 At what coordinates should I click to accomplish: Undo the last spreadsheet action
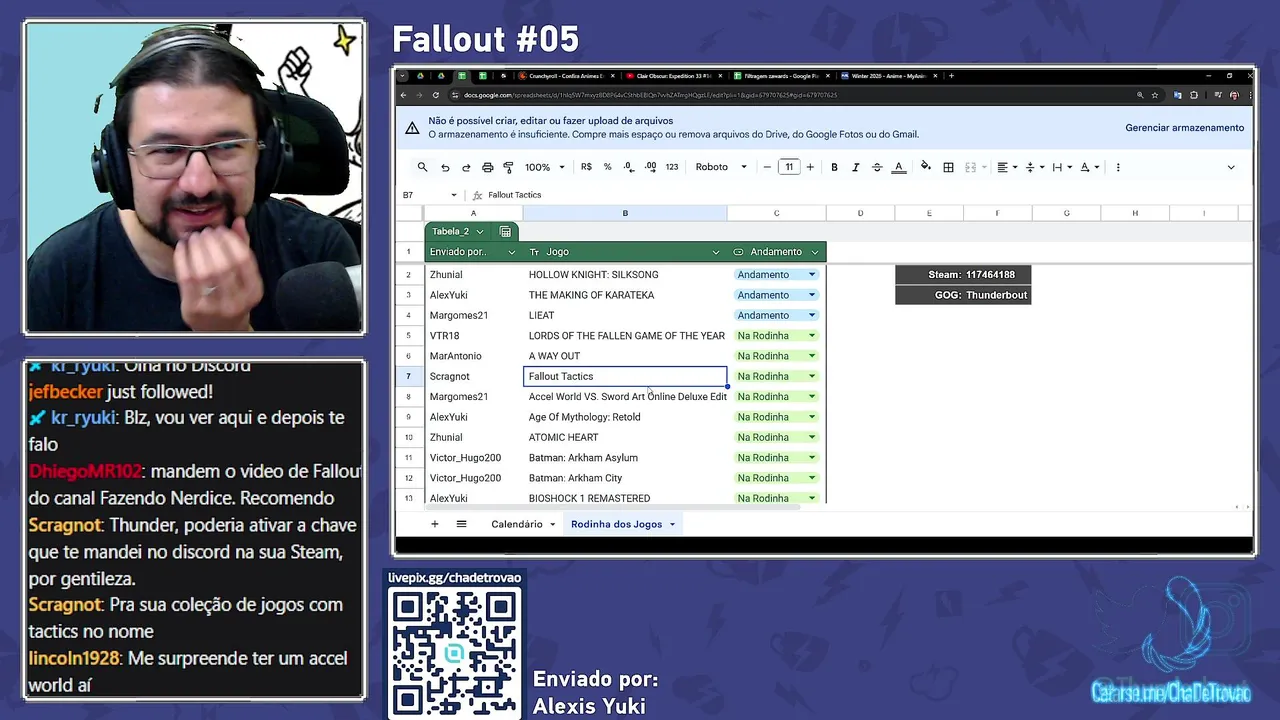pyautogui.click(x=445, y=167)
